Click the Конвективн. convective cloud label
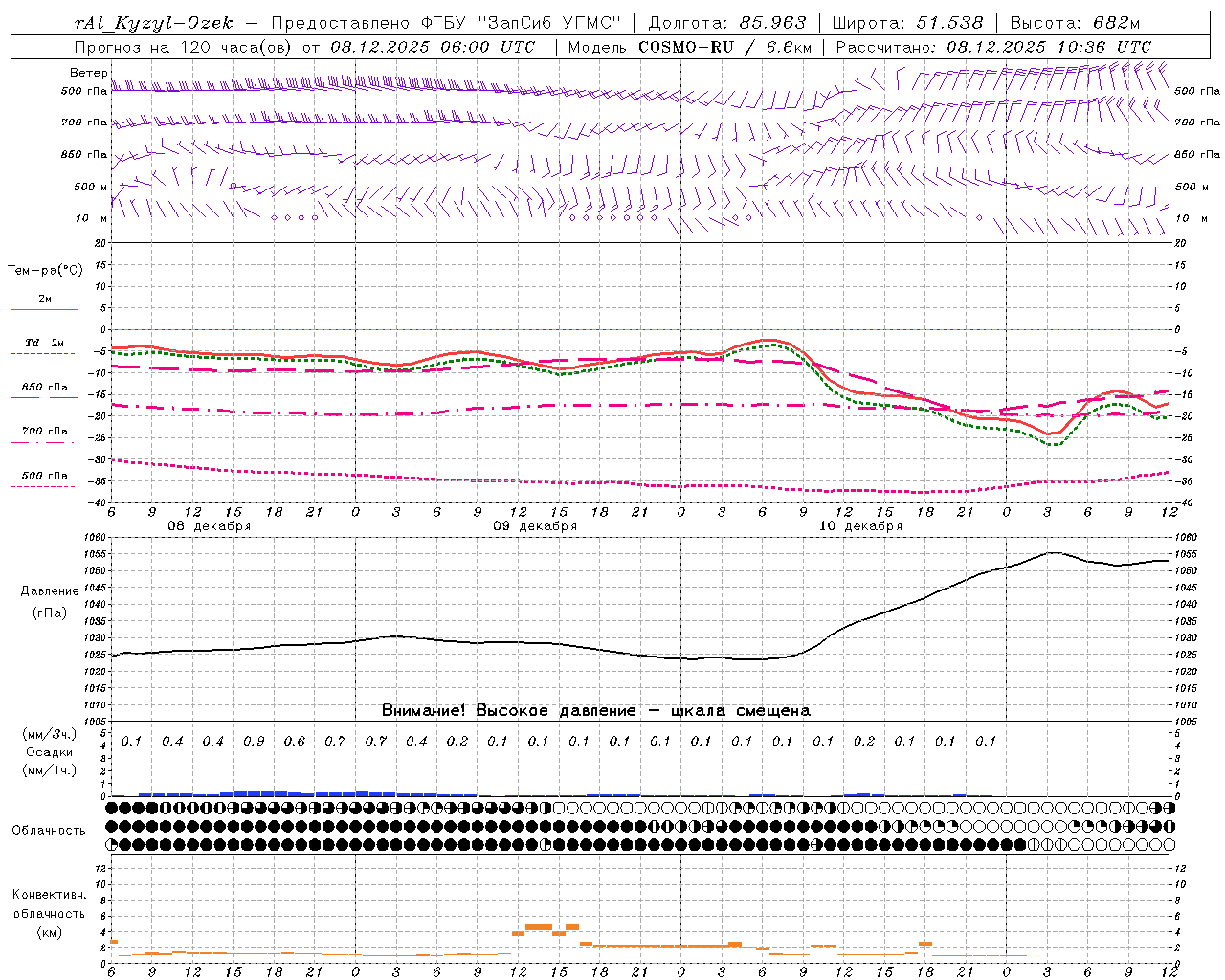Viewport: 1225px width, 980px height. click(50, 895)
